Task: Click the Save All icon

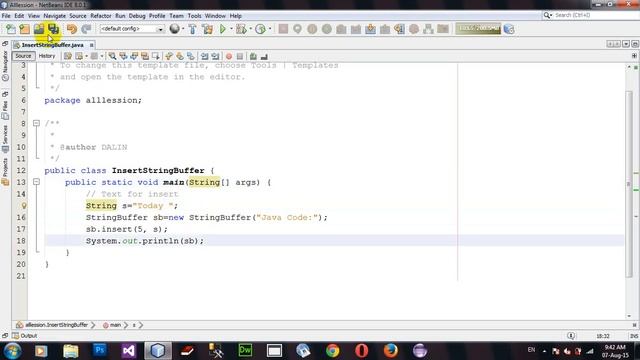Action: (53, 29)
